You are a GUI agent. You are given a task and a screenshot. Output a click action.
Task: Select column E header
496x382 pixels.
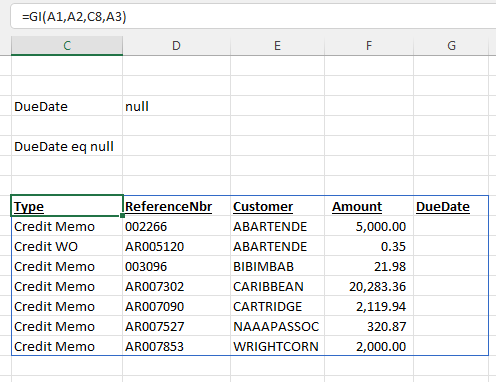(277, 45)
